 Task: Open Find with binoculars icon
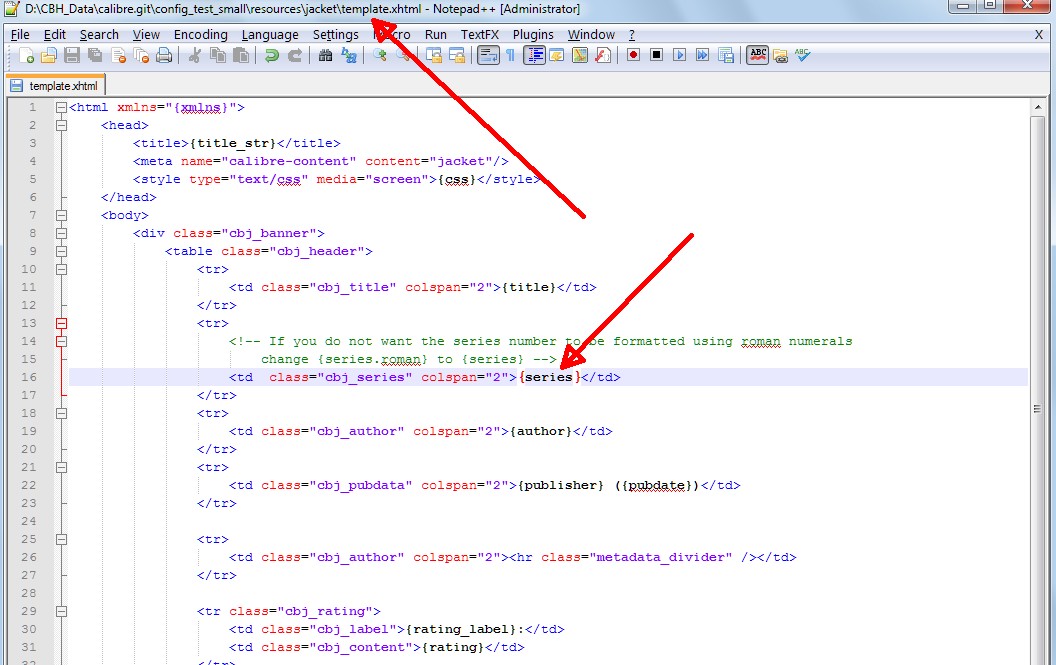point(325,55)
